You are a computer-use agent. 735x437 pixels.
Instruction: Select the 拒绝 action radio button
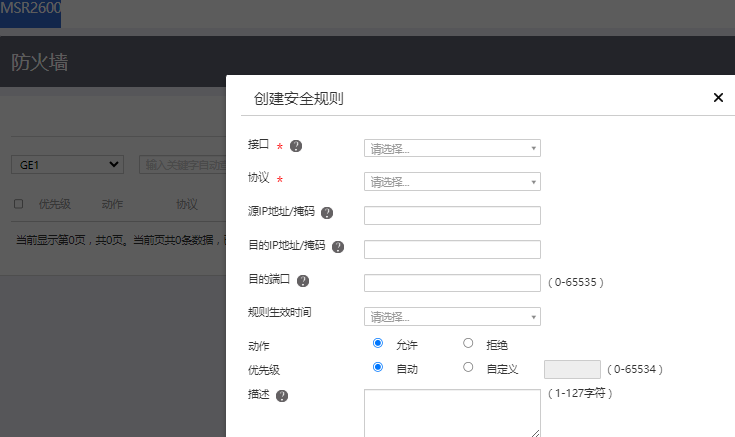(x=468, y=343)
